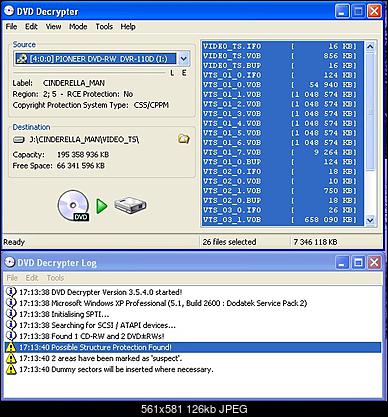Close the DVD Decrypter Log window
This screenshot has width=388, height=417.
pyautogui.click(x=374, y=262)
